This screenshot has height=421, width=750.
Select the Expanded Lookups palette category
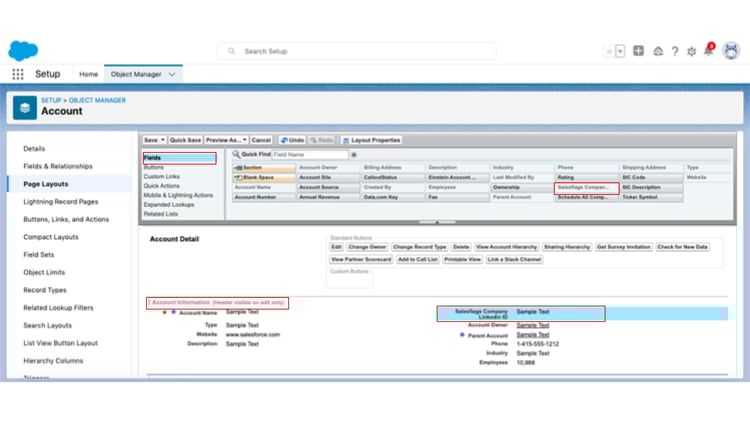[x=169, y=205]
